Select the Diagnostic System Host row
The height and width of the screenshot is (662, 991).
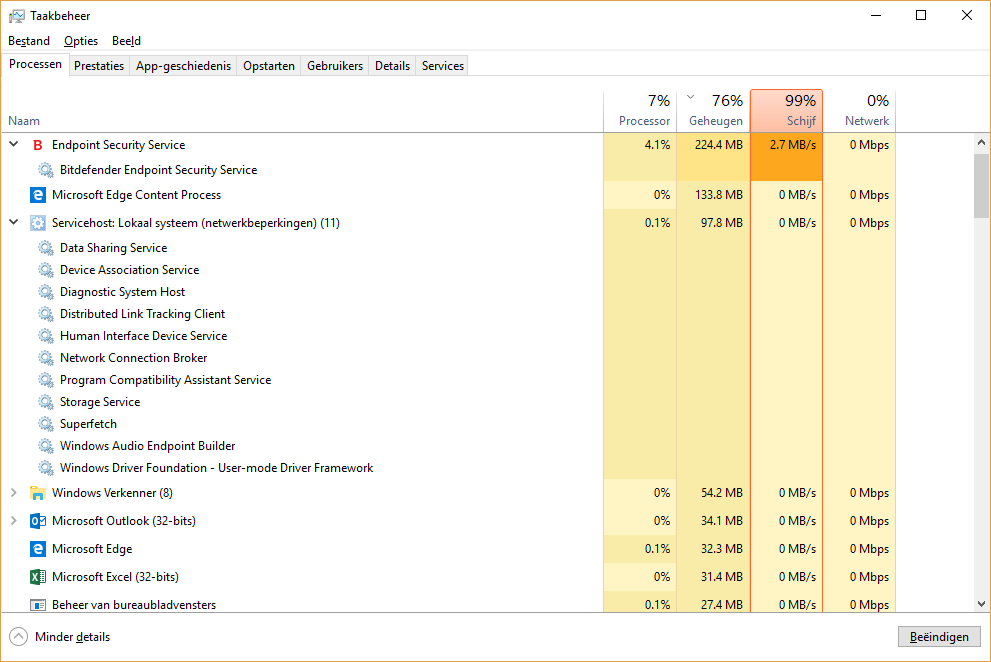(x=449, y=292)
